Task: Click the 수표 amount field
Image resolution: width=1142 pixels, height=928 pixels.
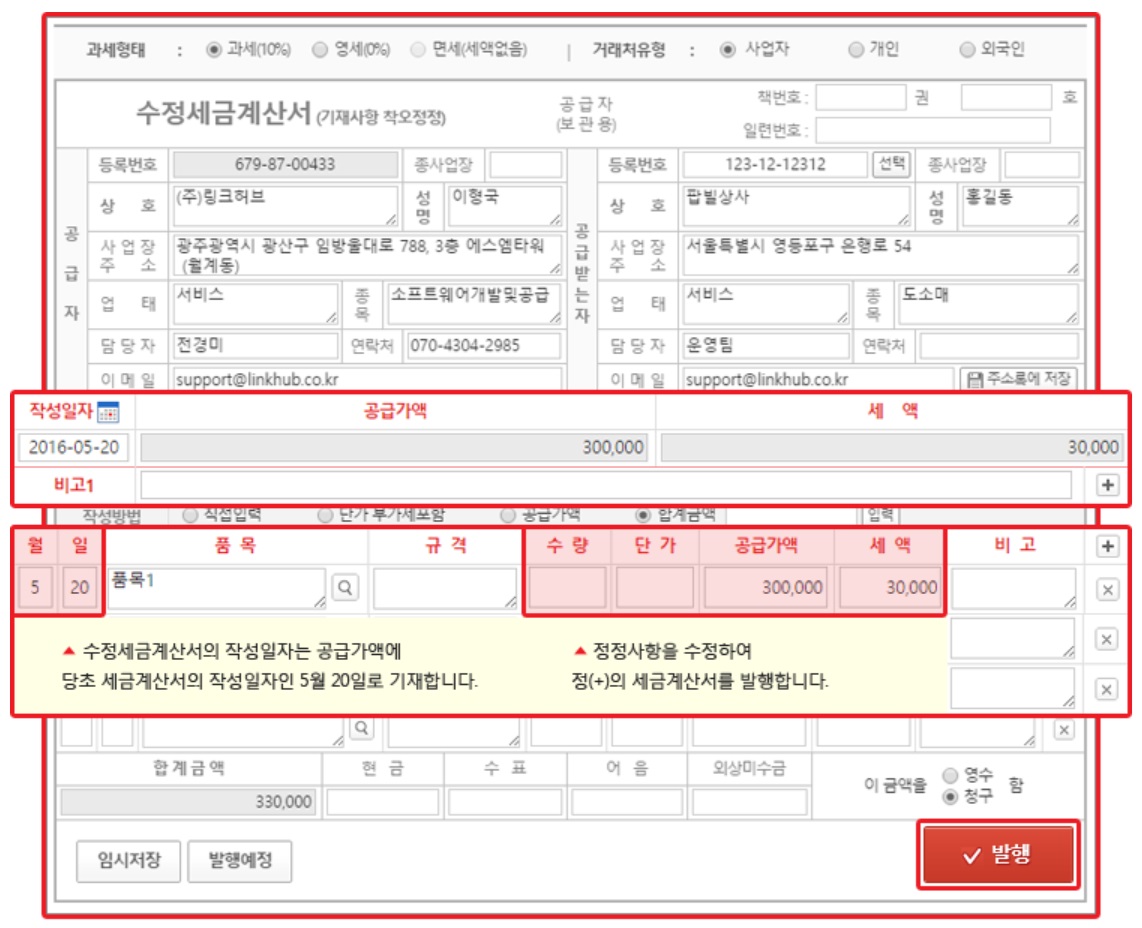Action: [505, 802]
